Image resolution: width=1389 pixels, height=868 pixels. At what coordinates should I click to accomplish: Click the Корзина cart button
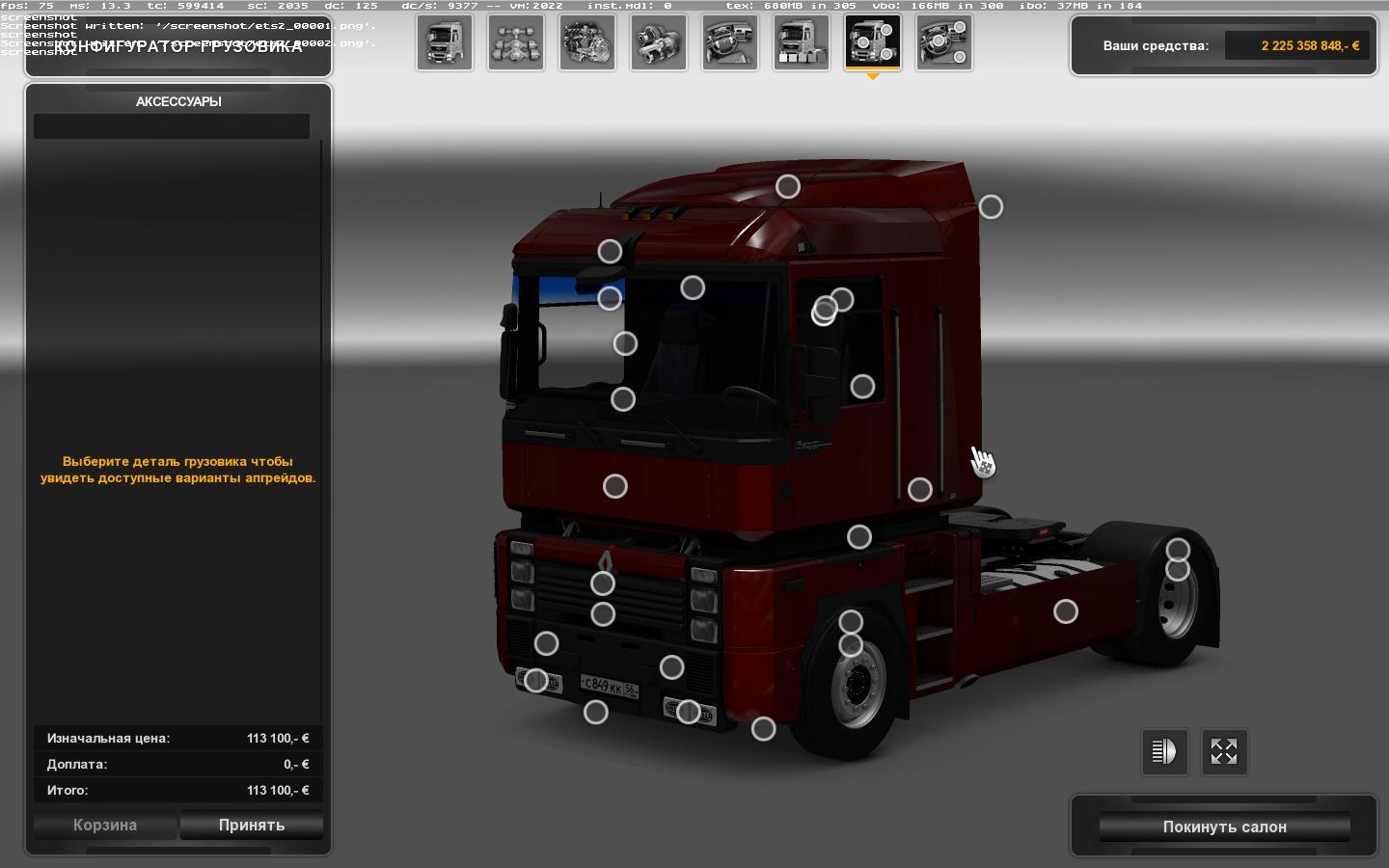point(105,825)
